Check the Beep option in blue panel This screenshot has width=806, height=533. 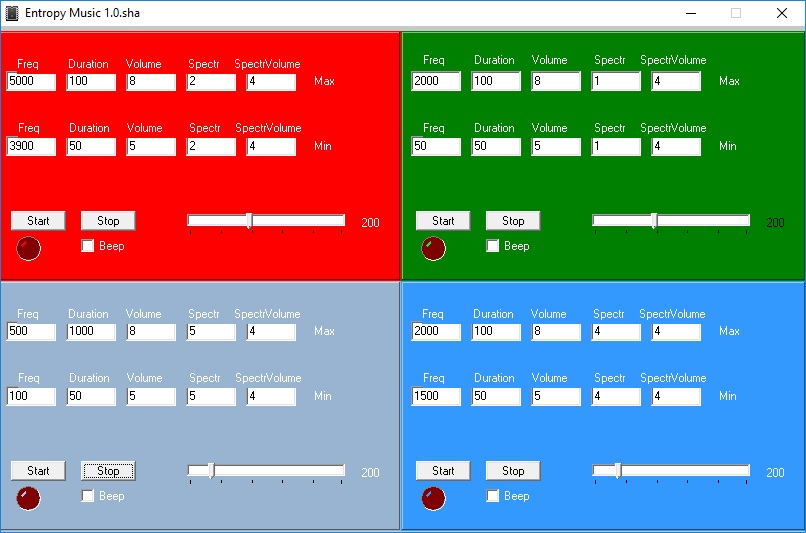pyautogui.click(x=493, y=496)
